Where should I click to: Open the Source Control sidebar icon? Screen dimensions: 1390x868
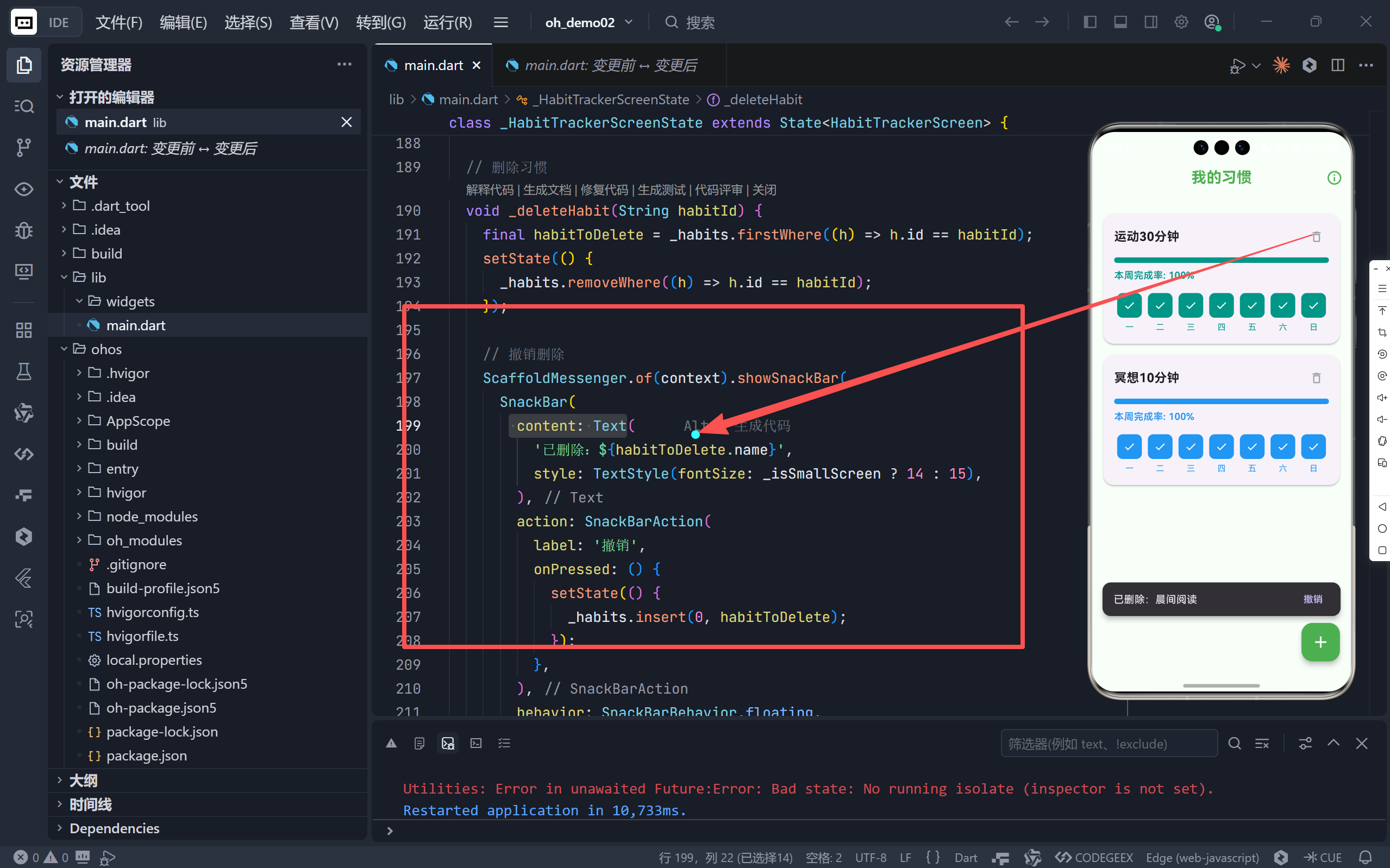pyautogui.click(x=23, y=147)
